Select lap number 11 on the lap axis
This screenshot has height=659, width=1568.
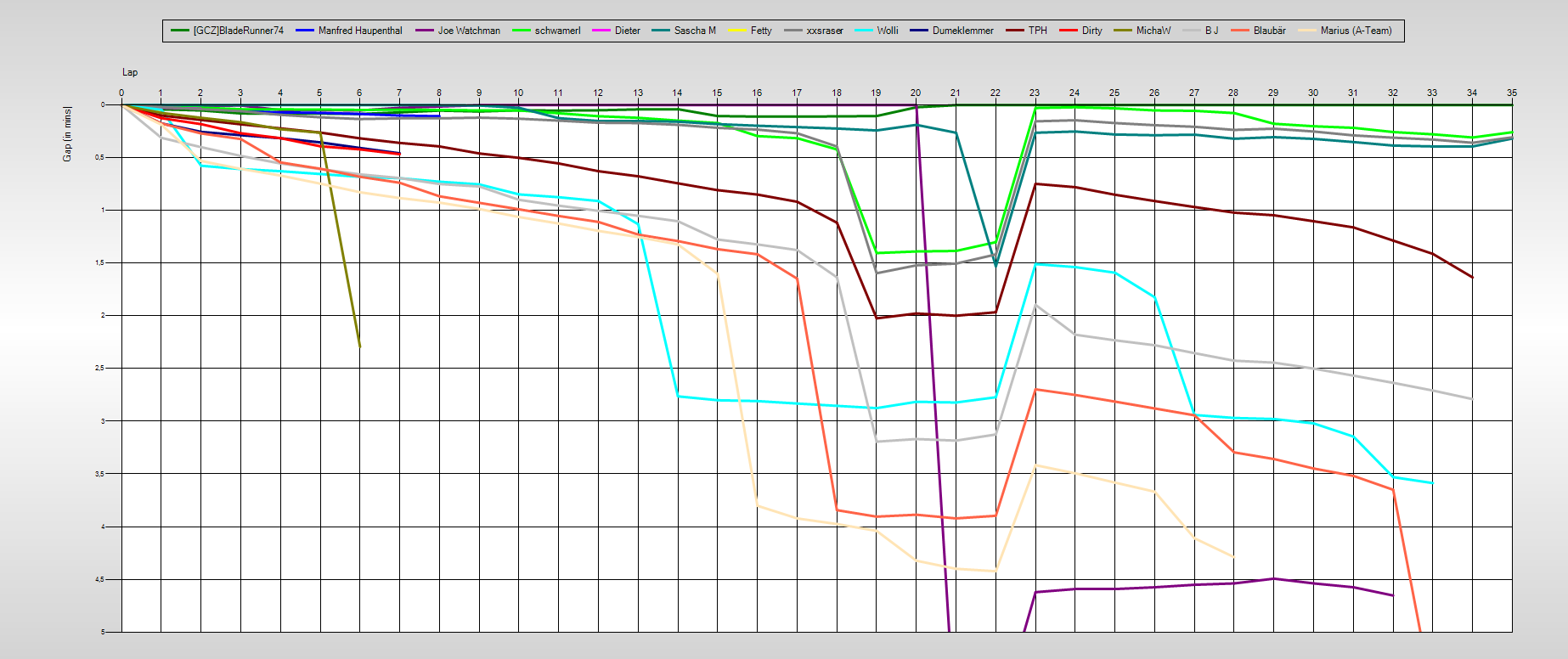click(x=558, y=93)
